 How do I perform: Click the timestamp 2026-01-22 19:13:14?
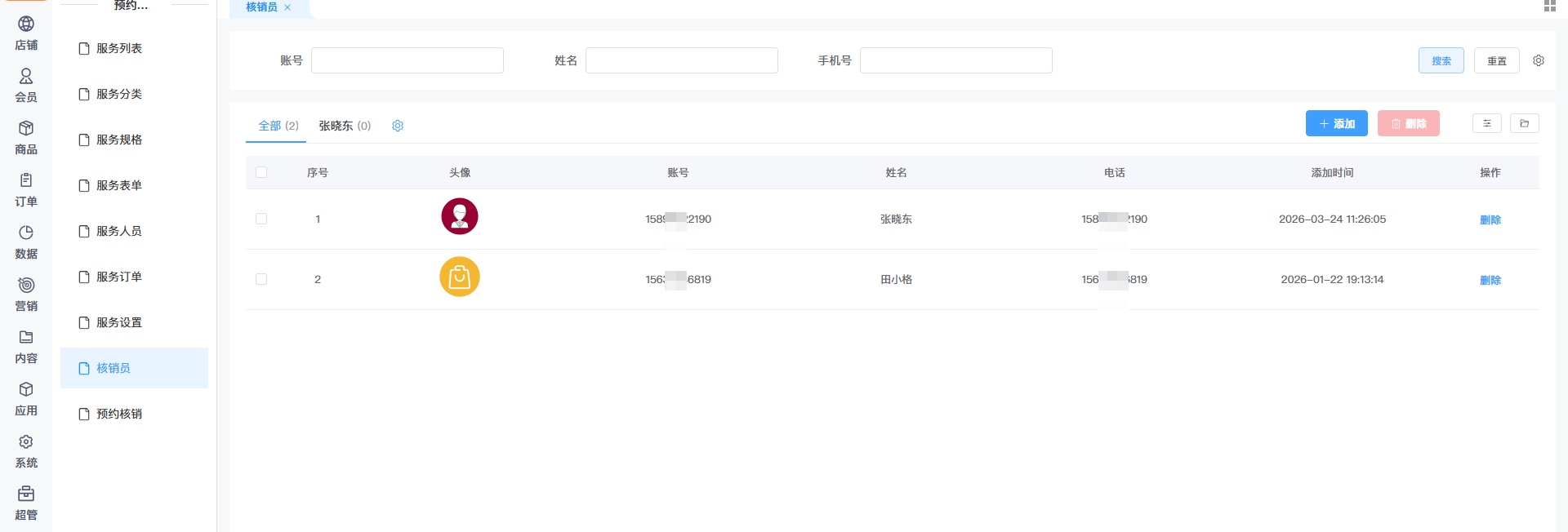(x=1333, y=279)
